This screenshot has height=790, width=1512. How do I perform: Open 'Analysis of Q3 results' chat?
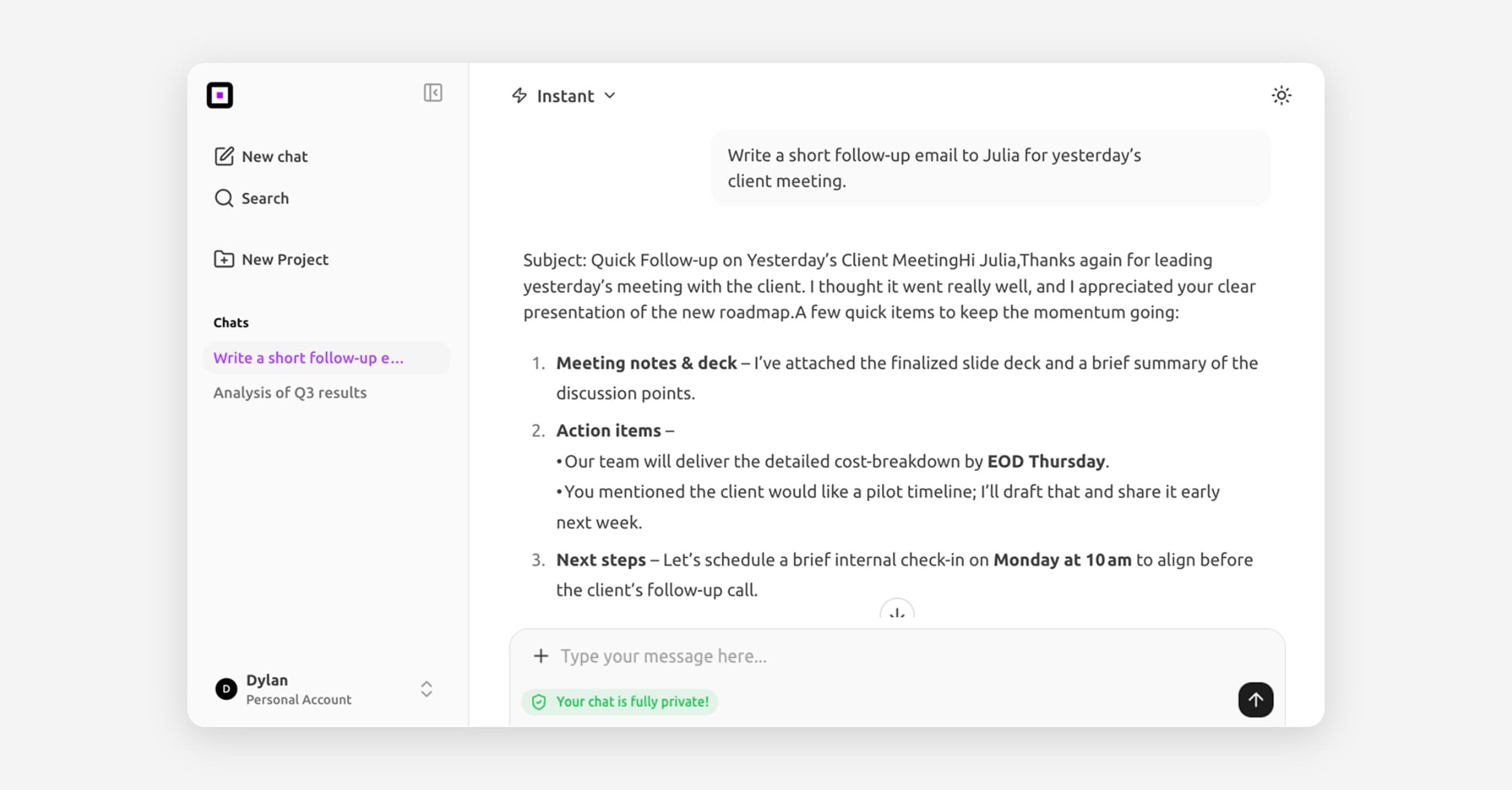coord(290,392)
